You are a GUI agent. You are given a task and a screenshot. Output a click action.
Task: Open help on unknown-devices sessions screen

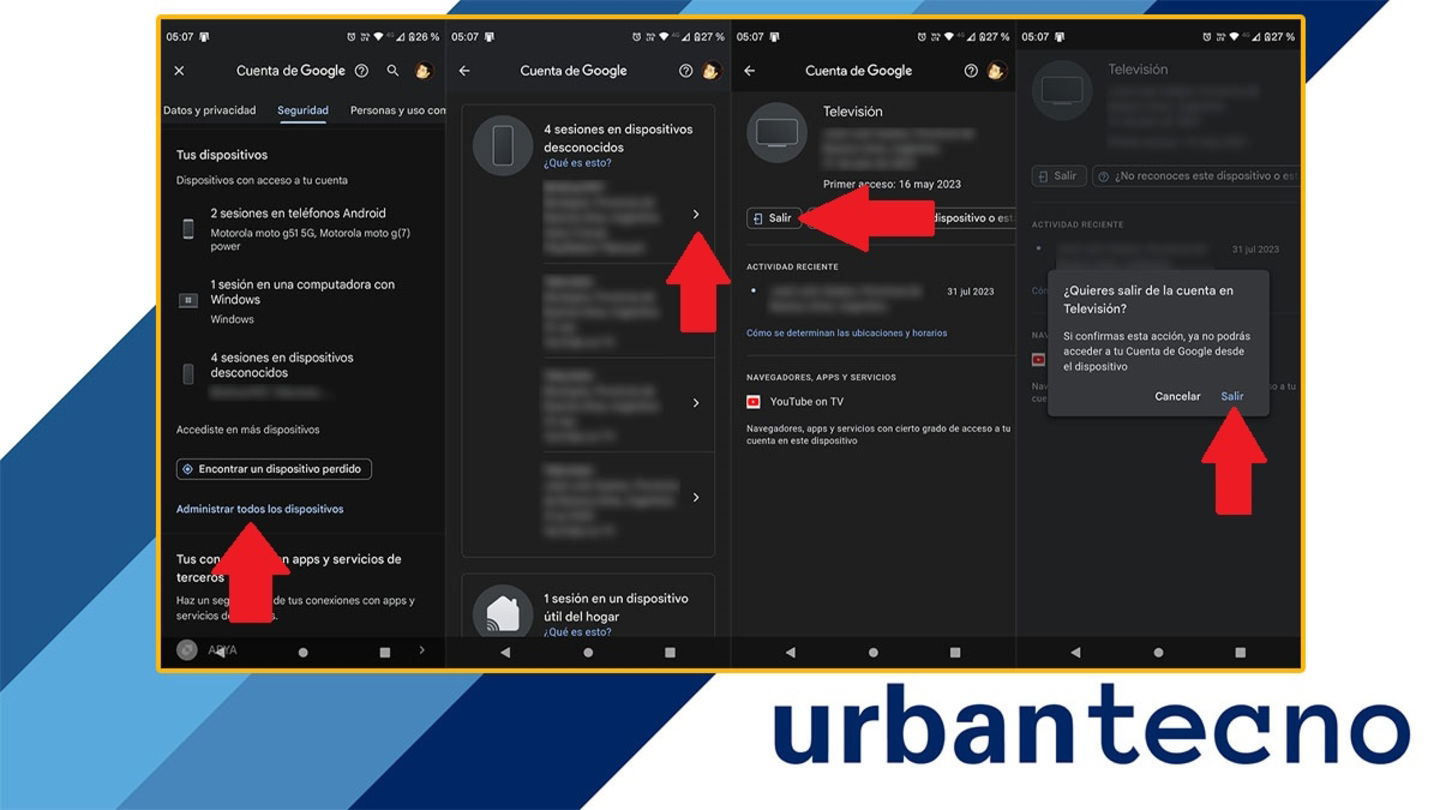click(x=685, y=71)
